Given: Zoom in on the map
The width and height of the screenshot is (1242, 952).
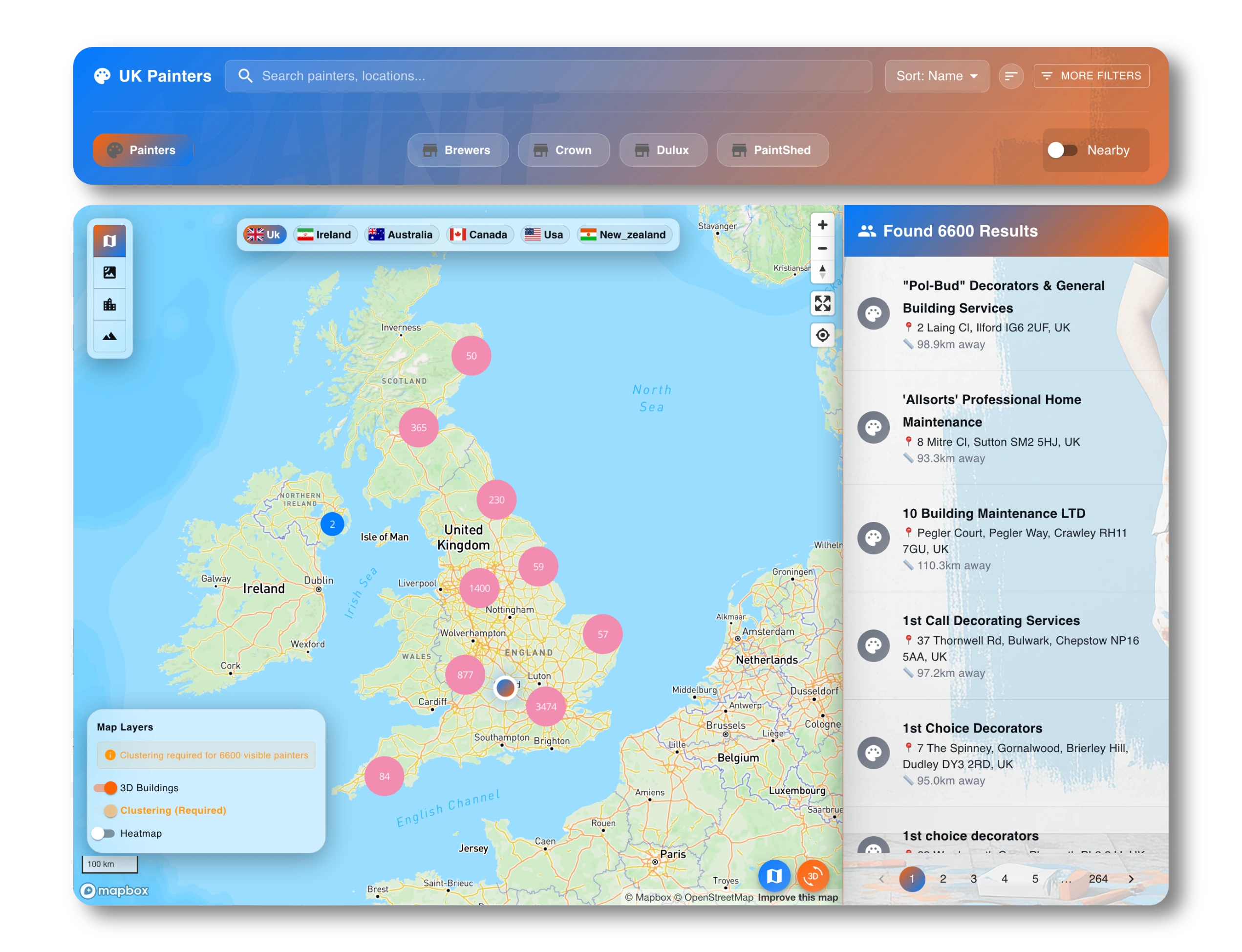Looking at the screenshot, I should click(x=822, y=225).
